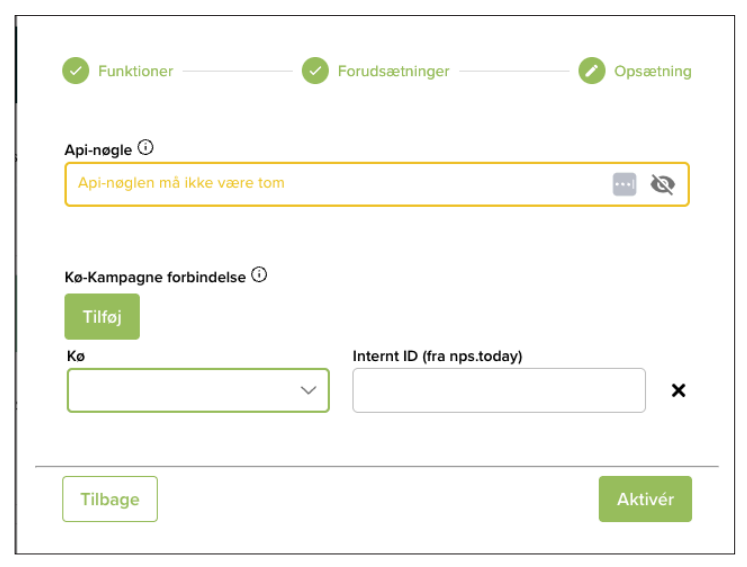Select the Opsætning step label
Image resolution: width=747 pixels, height=567 pixels.
coord(652,71)
